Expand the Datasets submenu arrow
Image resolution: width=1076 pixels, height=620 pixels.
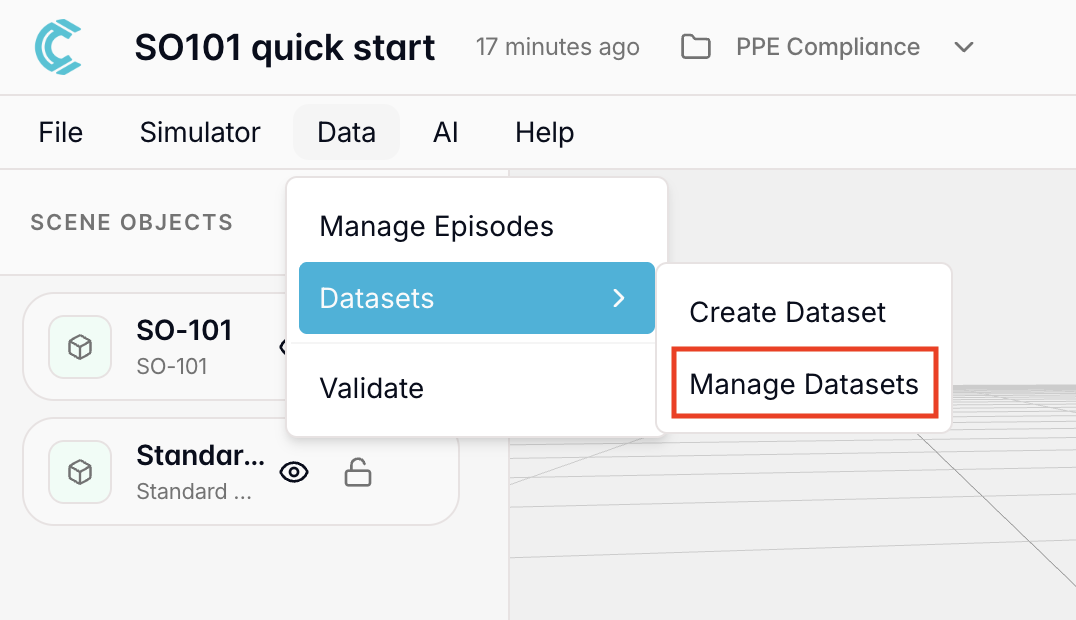coord(619,298)
